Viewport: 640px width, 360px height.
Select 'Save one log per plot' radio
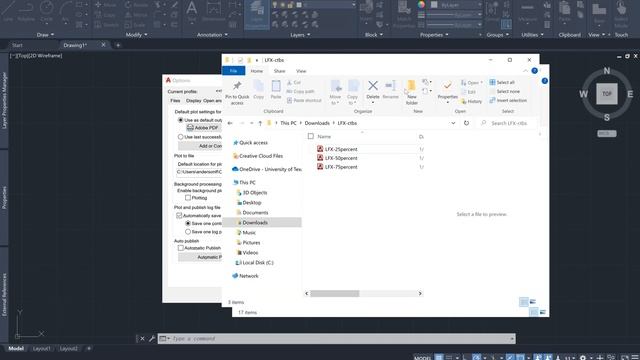pyautogui.click(x=188, y=231)
